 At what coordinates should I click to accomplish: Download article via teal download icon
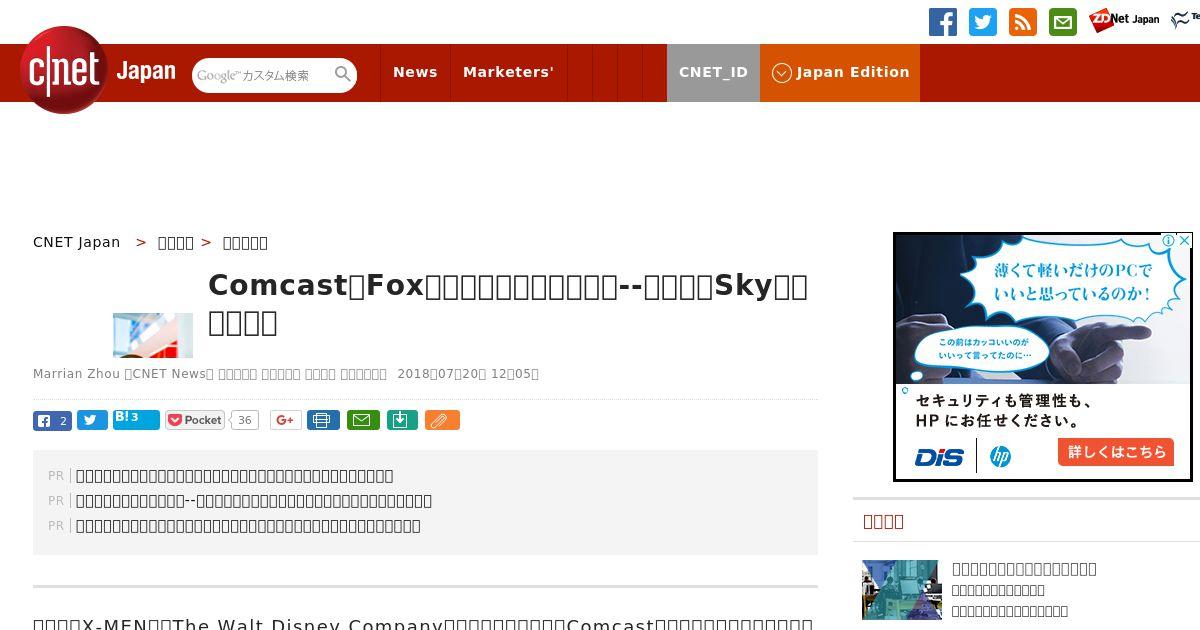pos(402,420)
